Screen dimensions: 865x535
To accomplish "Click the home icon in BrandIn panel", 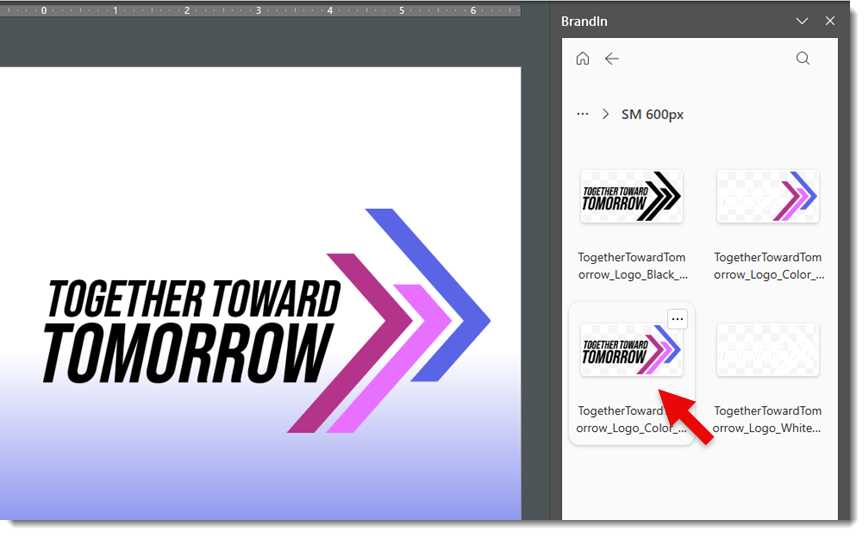I will click(x=583, y=59).
